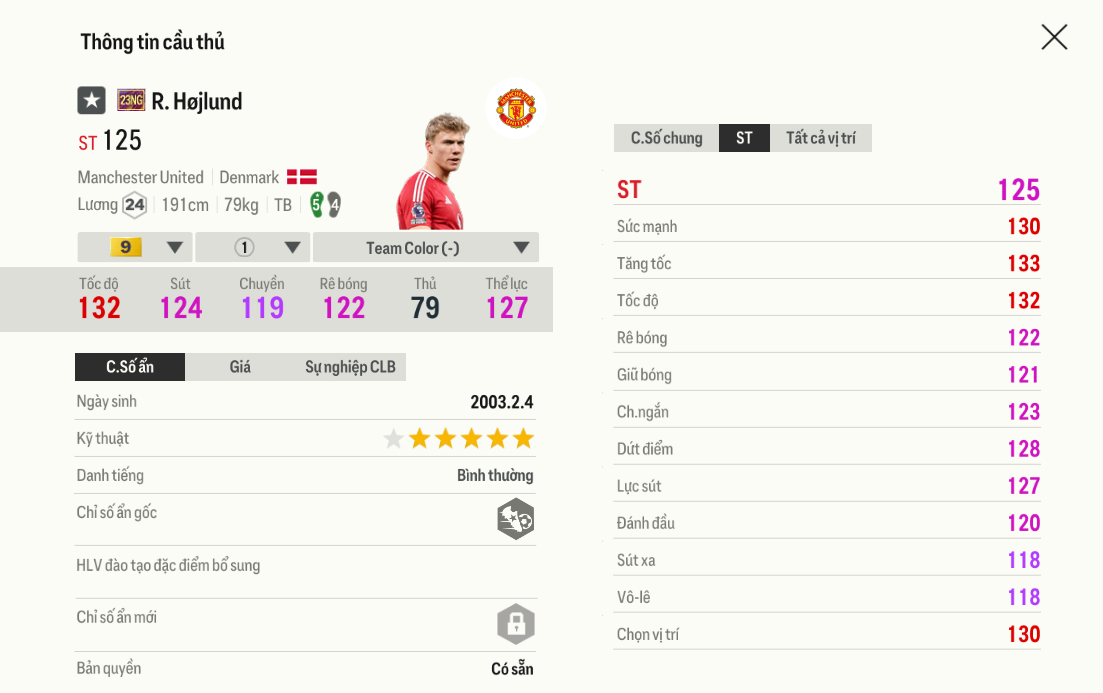Select the C.Số ẩn tab
This screenshot has width=1103, height=693.
(x=130, y=367)
